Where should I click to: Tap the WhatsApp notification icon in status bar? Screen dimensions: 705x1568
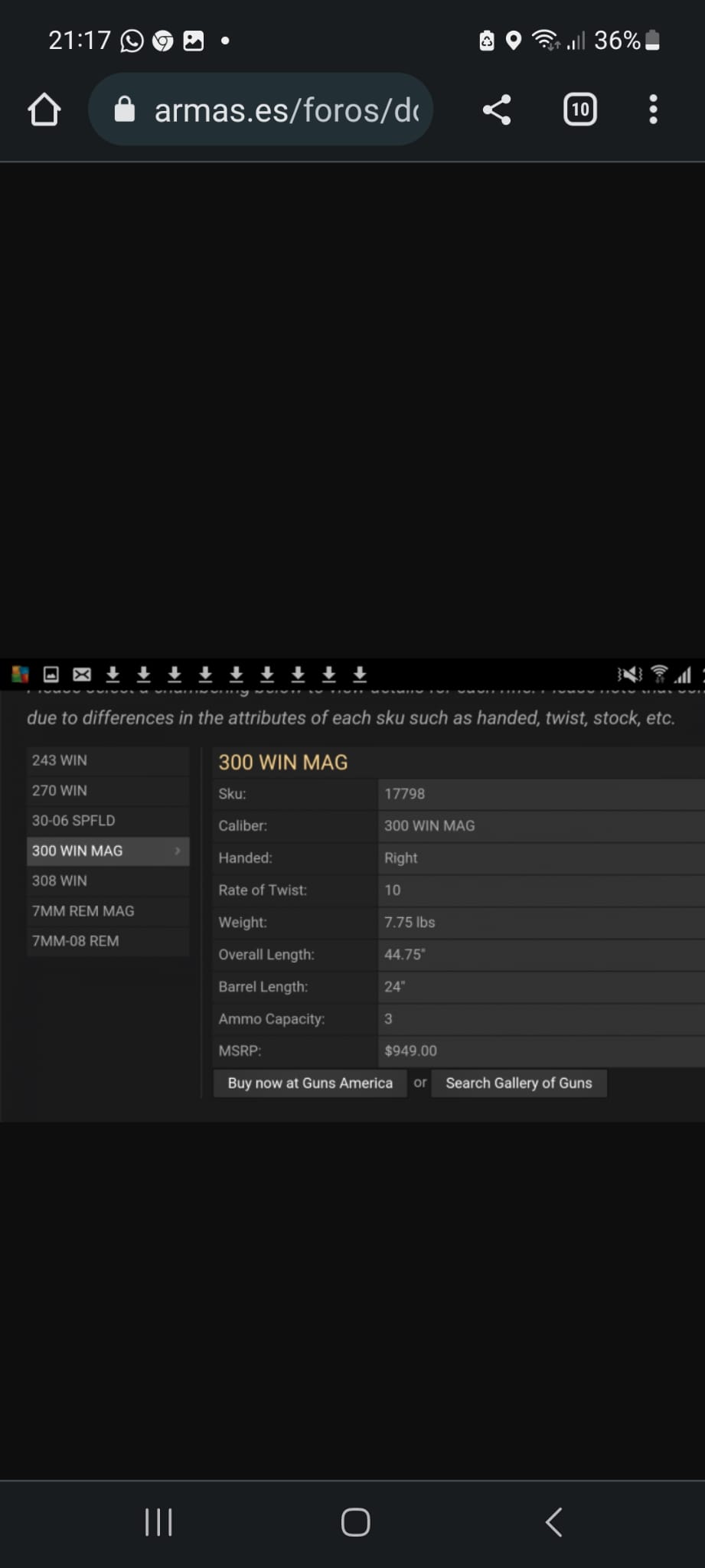[132, 41]
